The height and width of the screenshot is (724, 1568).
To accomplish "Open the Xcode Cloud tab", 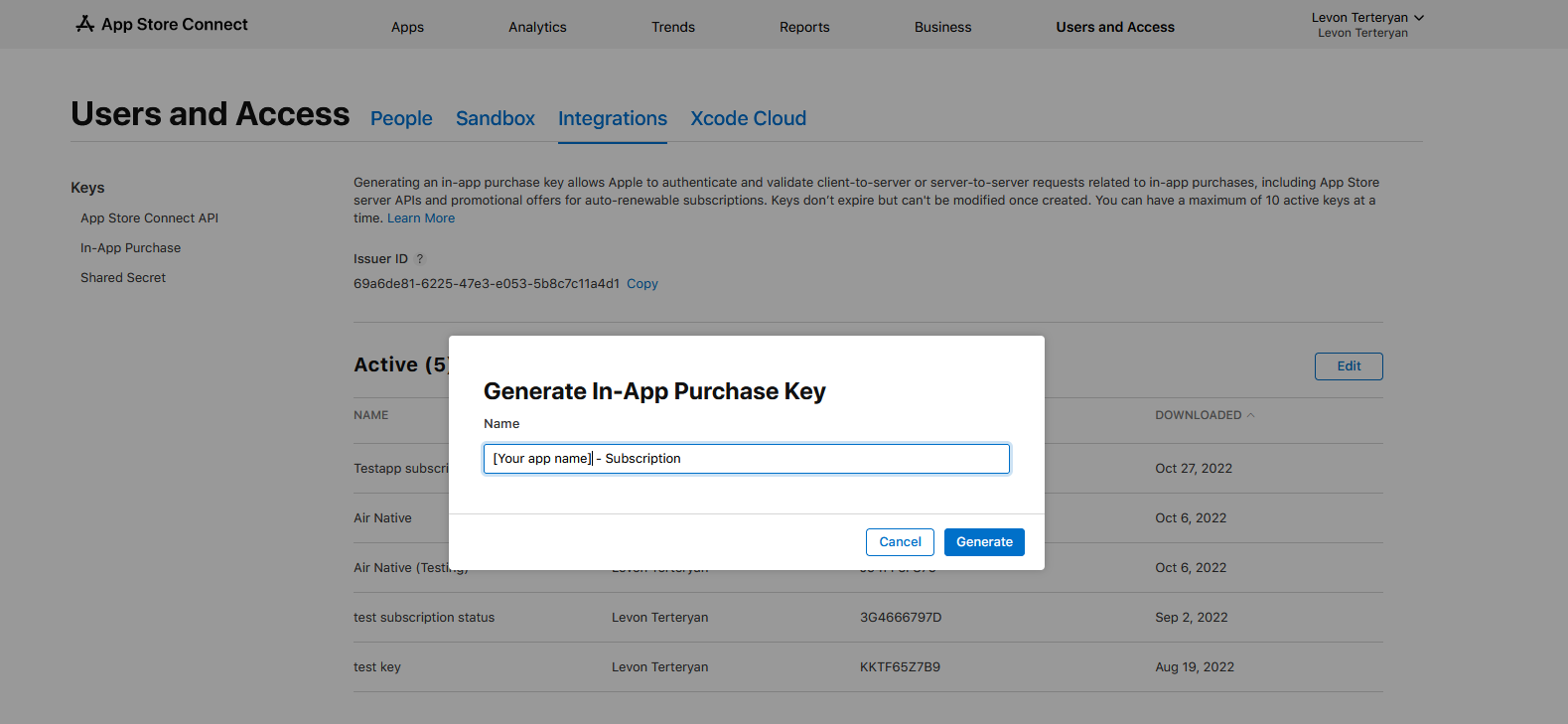I will pos(749,118).
